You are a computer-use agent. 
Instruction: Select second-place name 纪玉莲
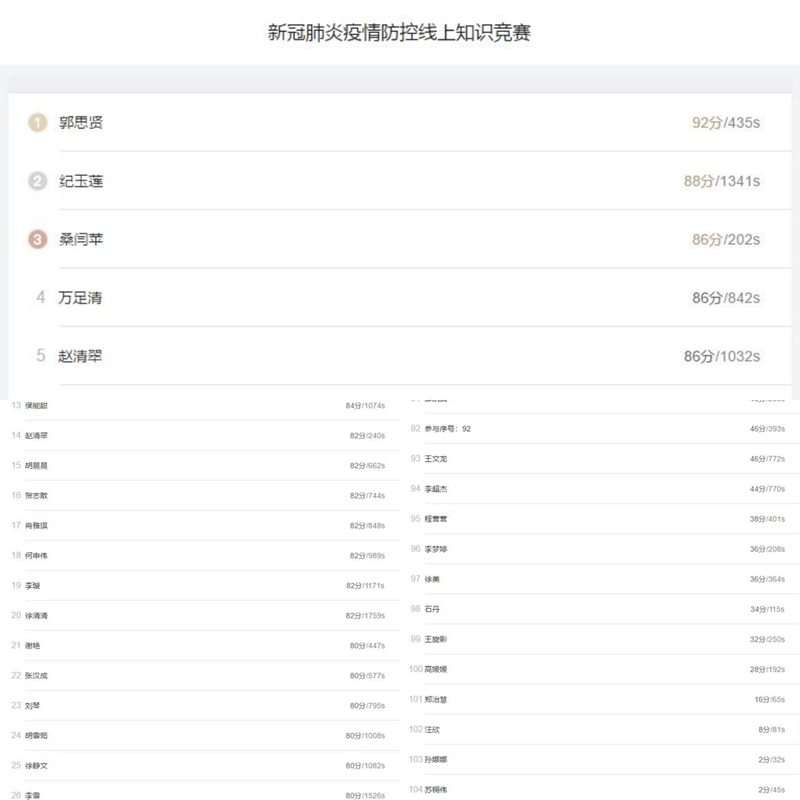click(x=81, y=181)
